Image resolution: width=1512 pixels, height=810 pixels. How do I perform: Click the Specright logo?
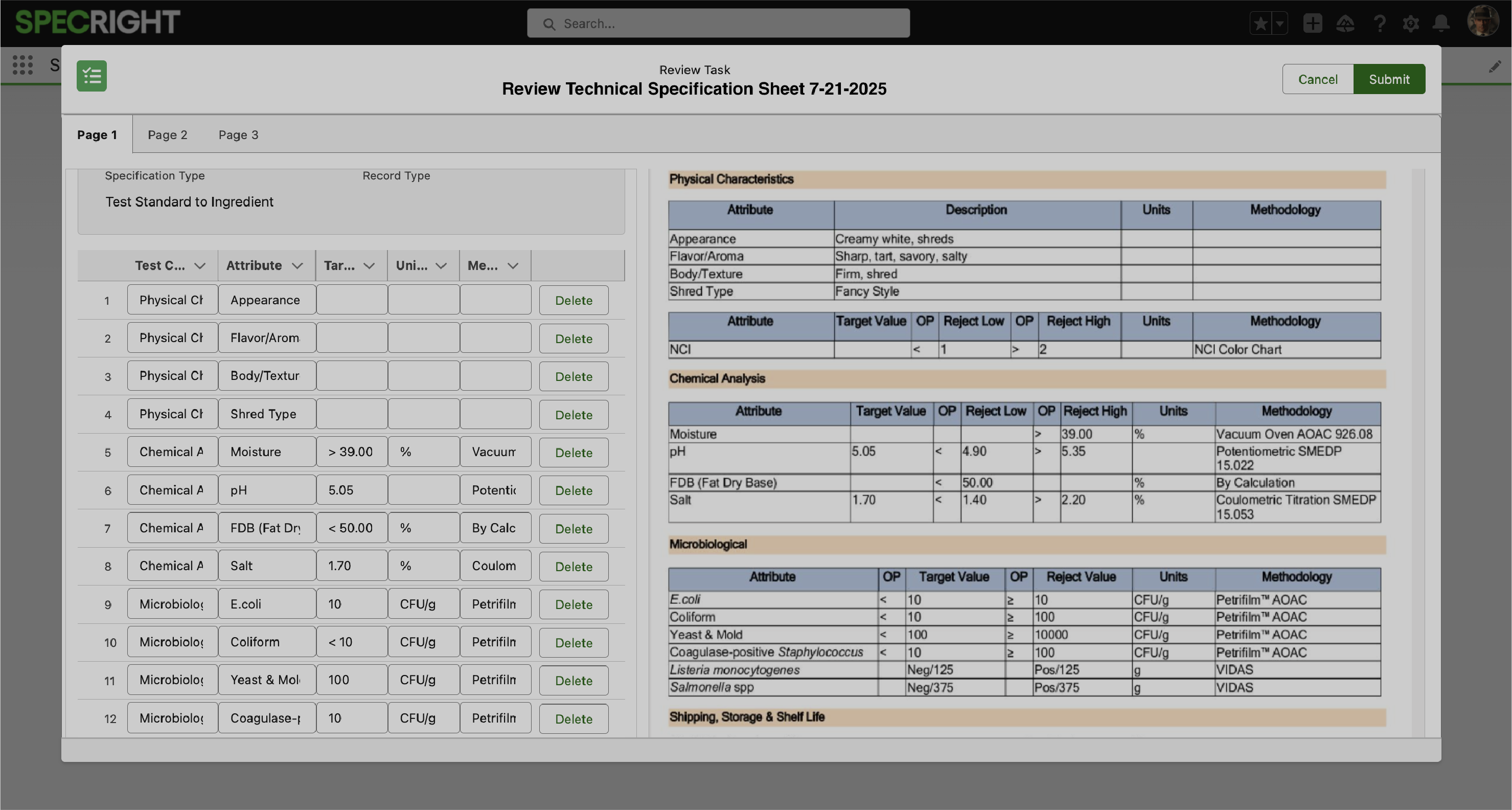[98, 22]
